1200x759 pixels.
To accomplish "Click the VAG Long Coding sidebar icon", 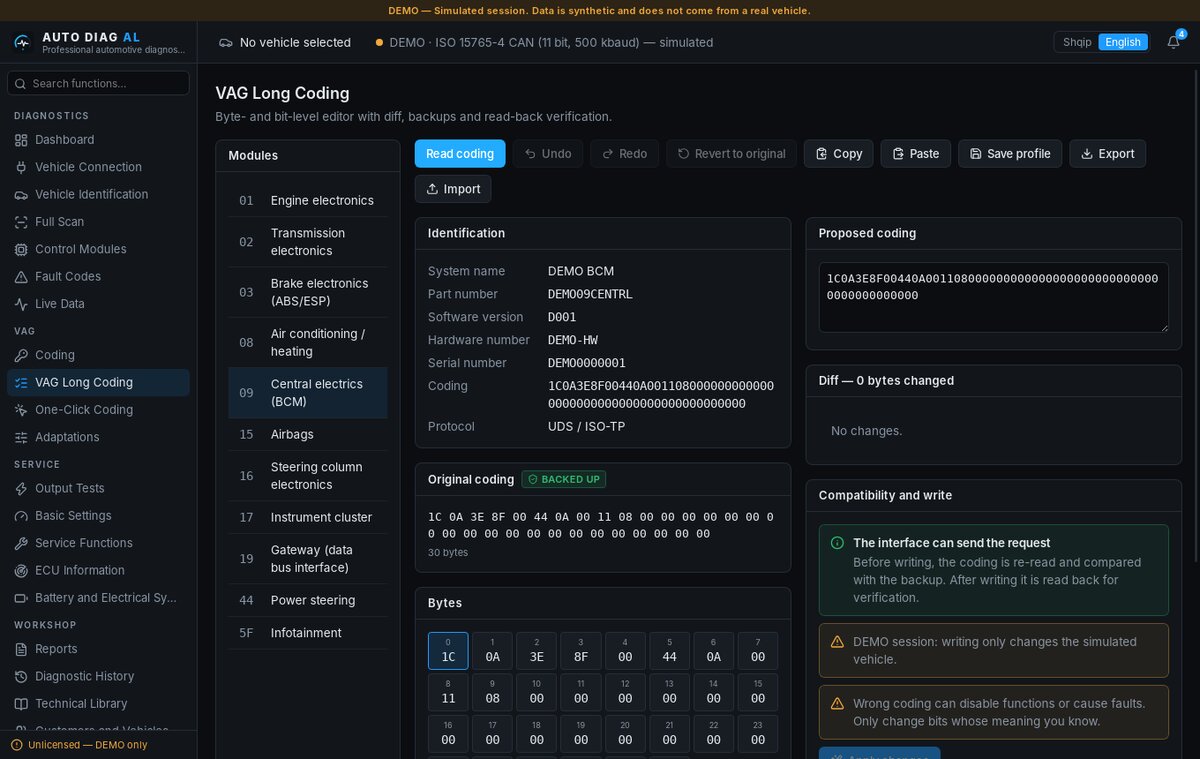I will point(21,382).
